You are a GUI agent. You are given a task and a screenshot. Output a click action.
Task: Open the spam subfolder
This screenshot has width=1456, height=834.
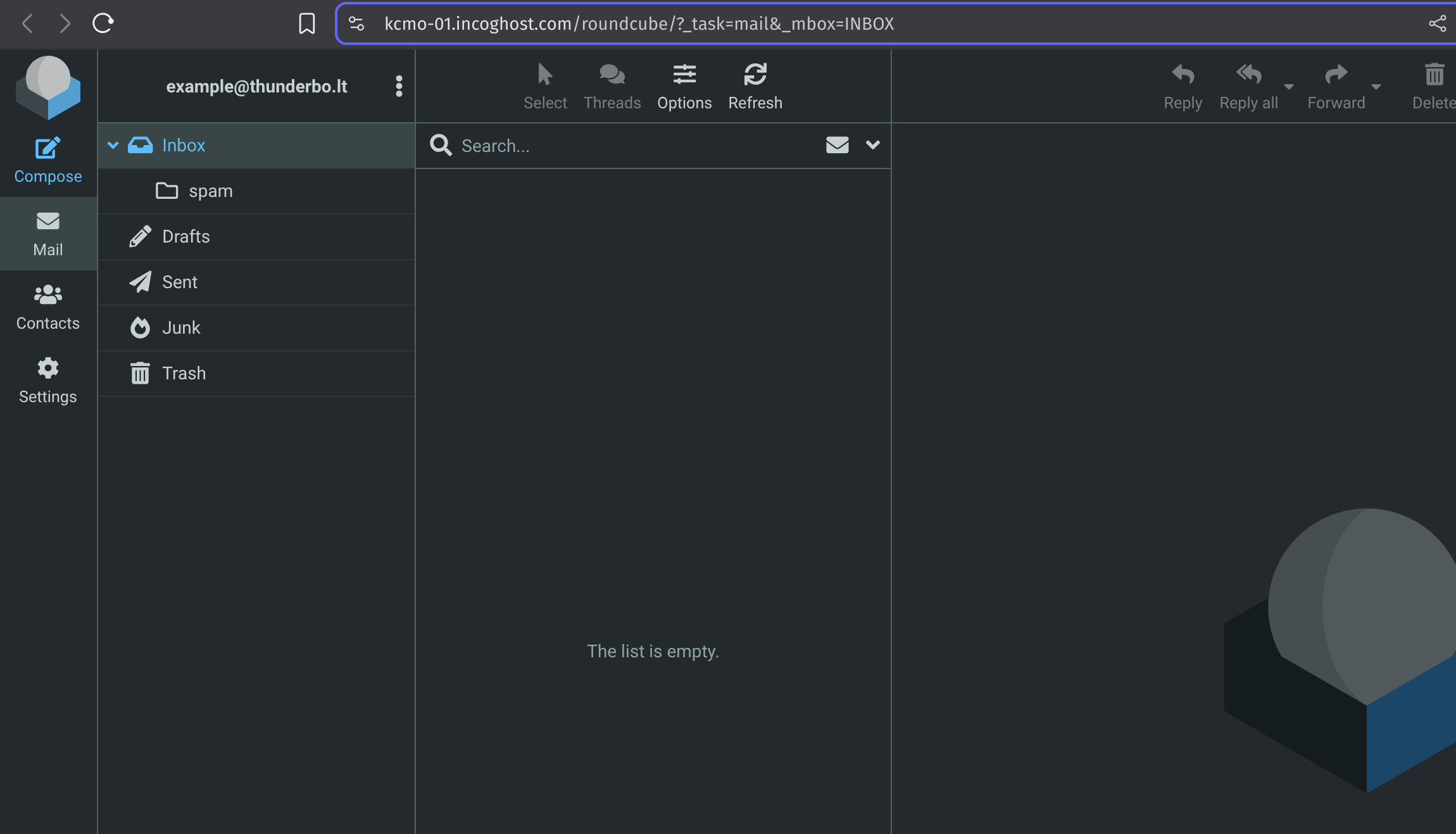210,191
